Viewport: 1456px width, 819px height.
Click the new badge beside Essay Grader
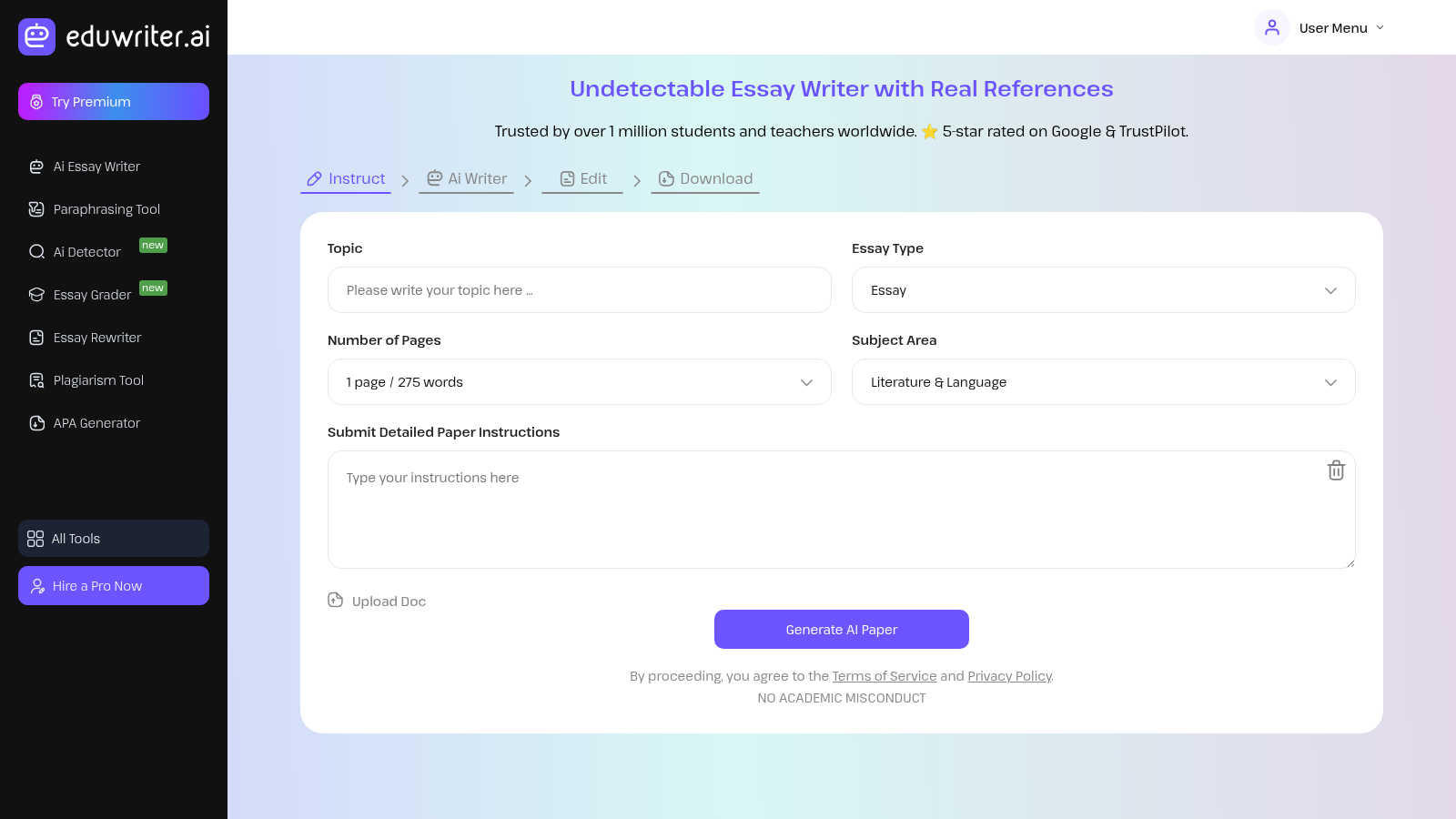[x=153, y=288]
